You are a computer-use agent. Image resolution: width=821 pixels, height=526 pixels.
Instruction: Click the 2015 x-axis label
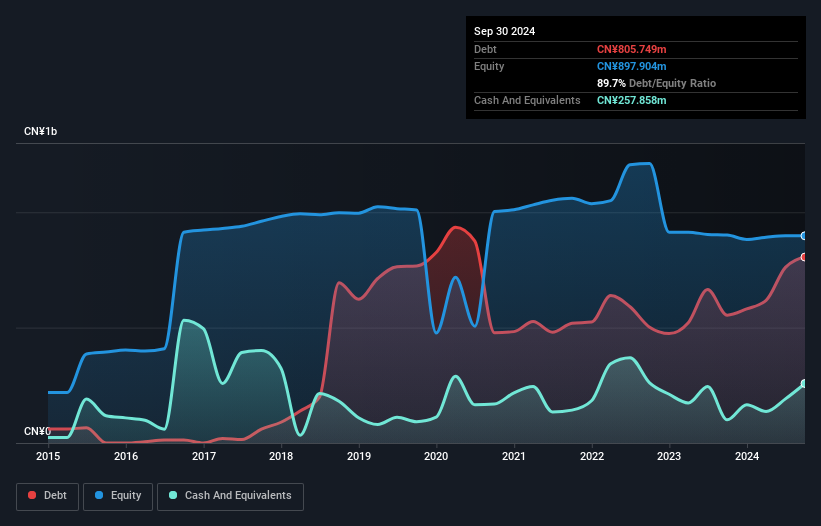[x=48, y=456]
